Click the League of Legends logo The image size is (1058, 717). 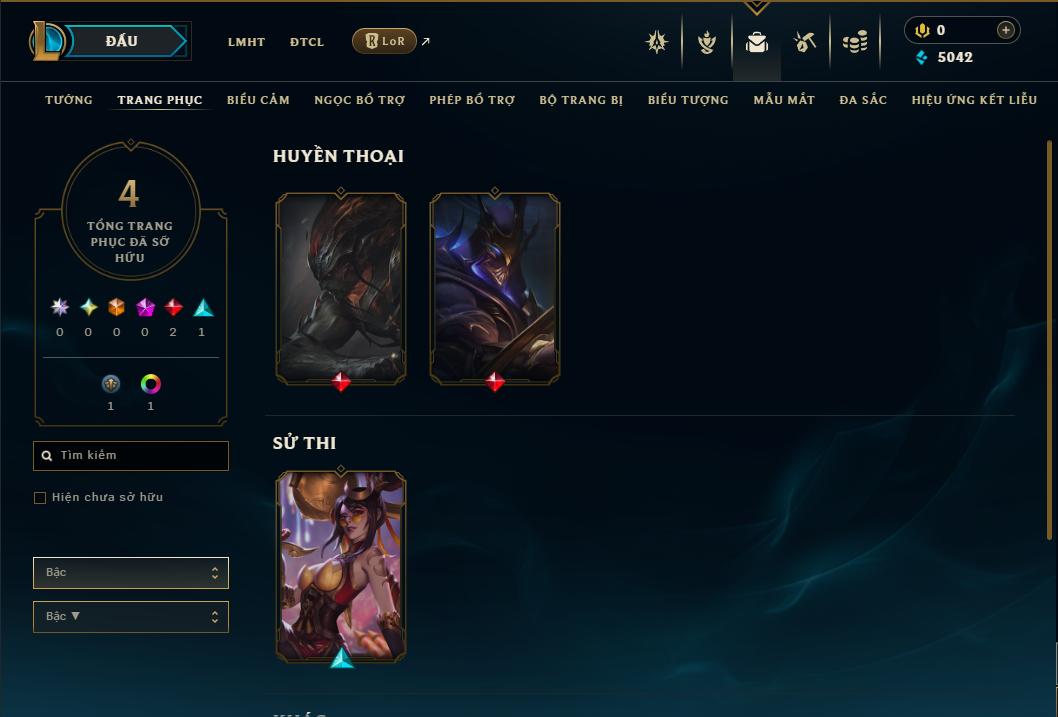point(46,40)
